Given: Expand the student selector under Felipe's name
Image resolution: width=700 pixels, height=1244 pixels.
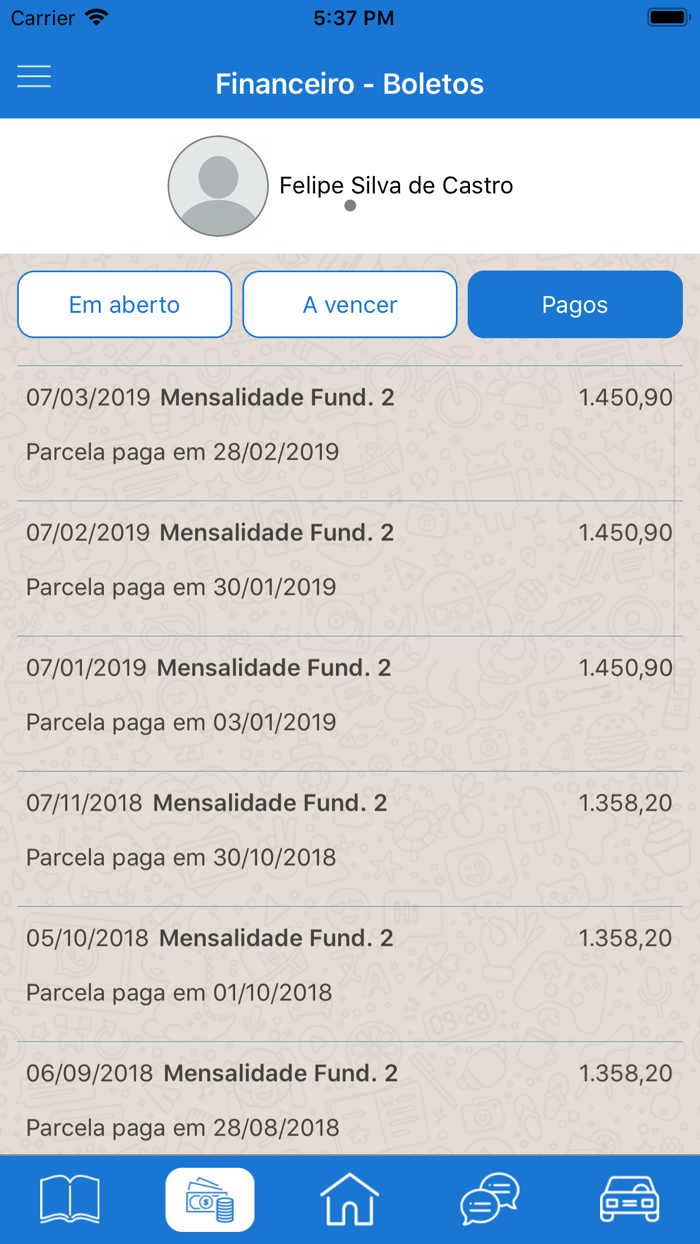Looking at the screenshot, I should pos(351,206).
